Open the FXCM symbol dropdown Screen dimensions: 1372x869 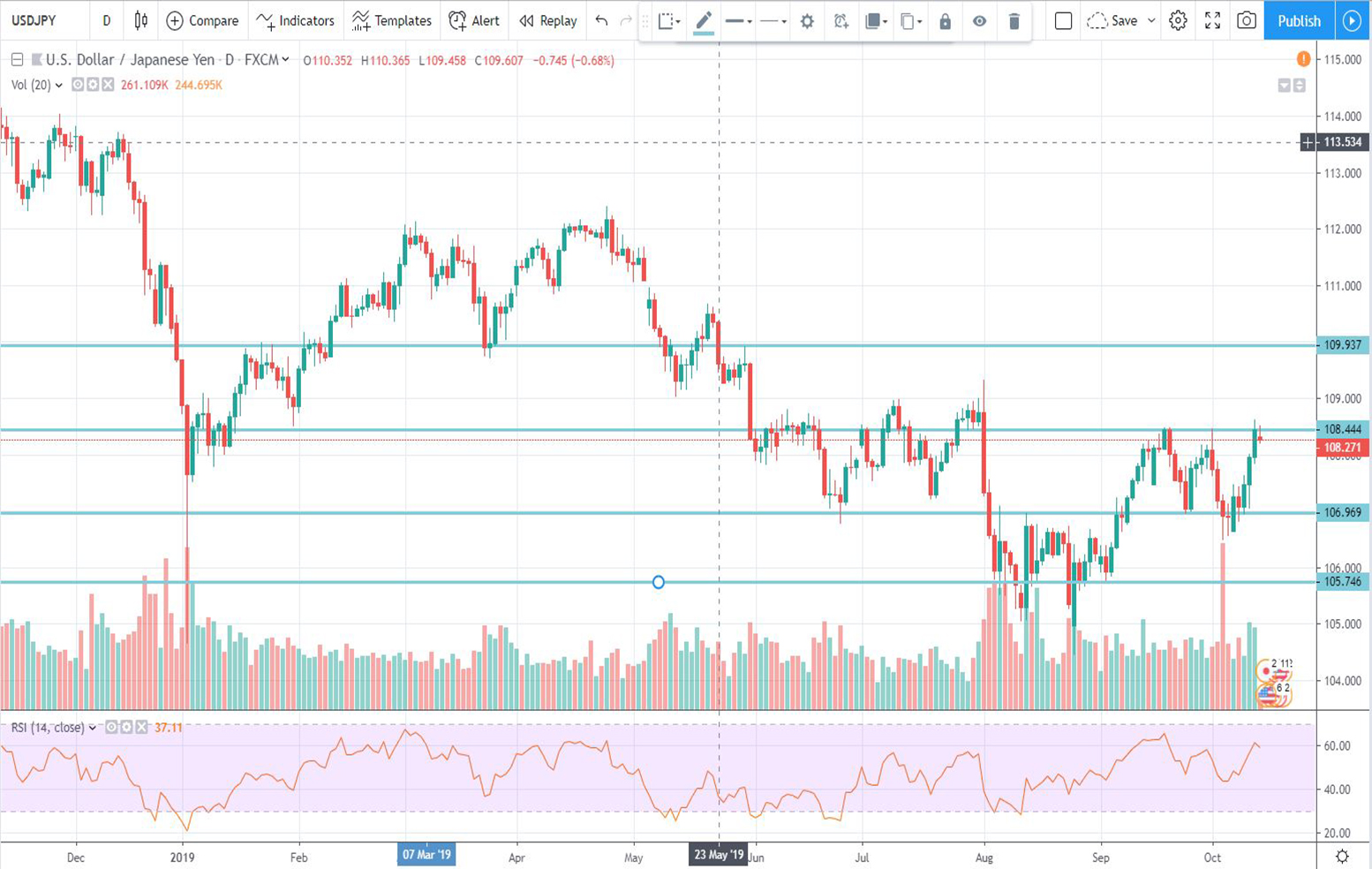[x=284, y=60]
